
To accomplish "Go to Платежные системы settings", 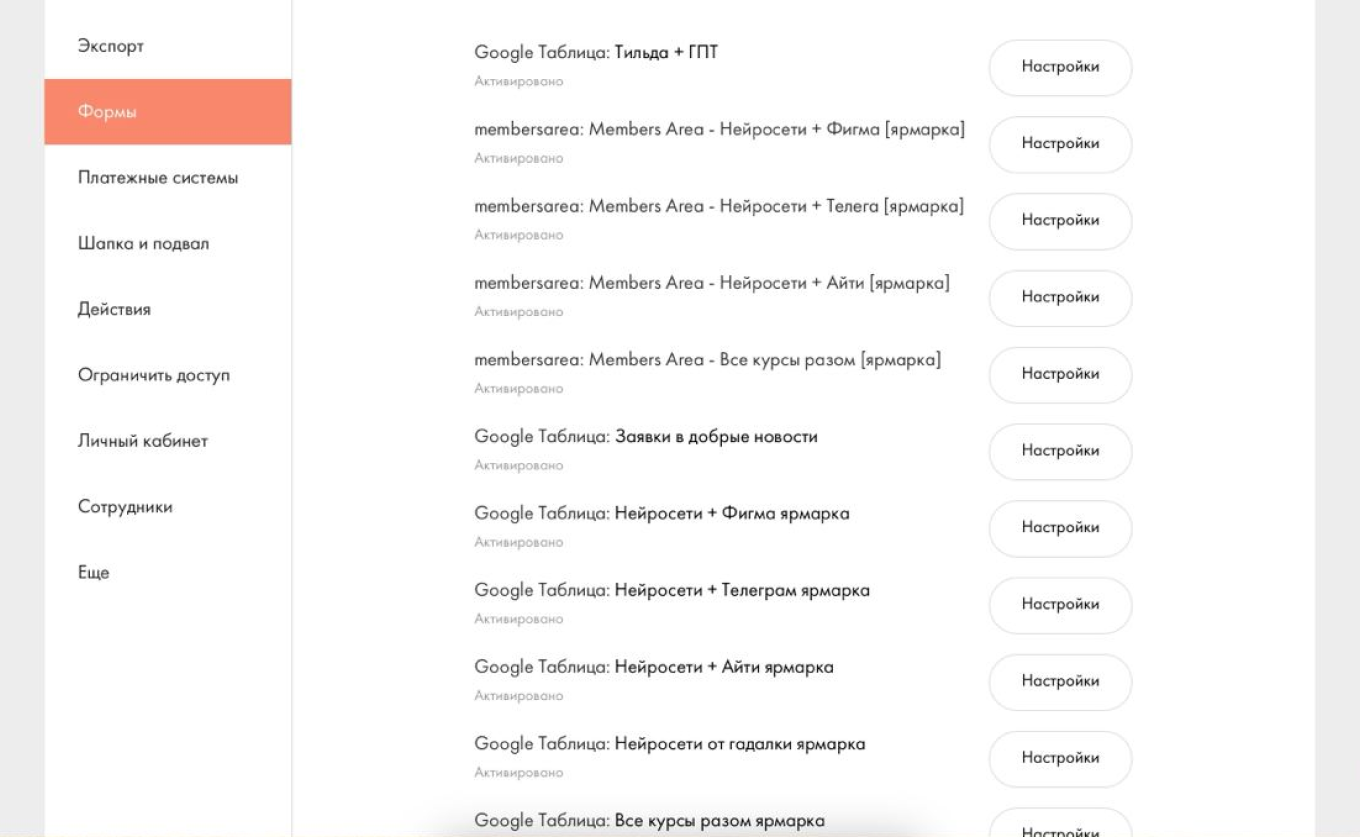I will (158, 179).
